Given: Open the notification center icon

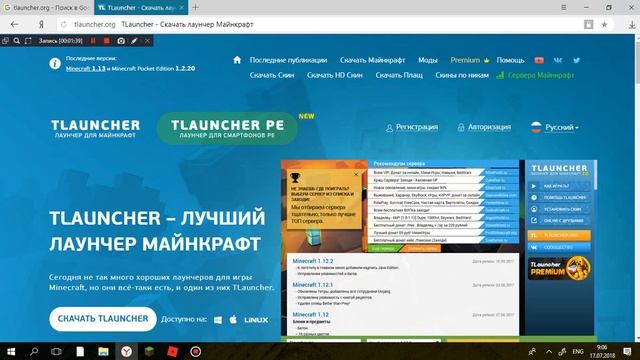Looking at the screenshot, I should pos(627,351).
